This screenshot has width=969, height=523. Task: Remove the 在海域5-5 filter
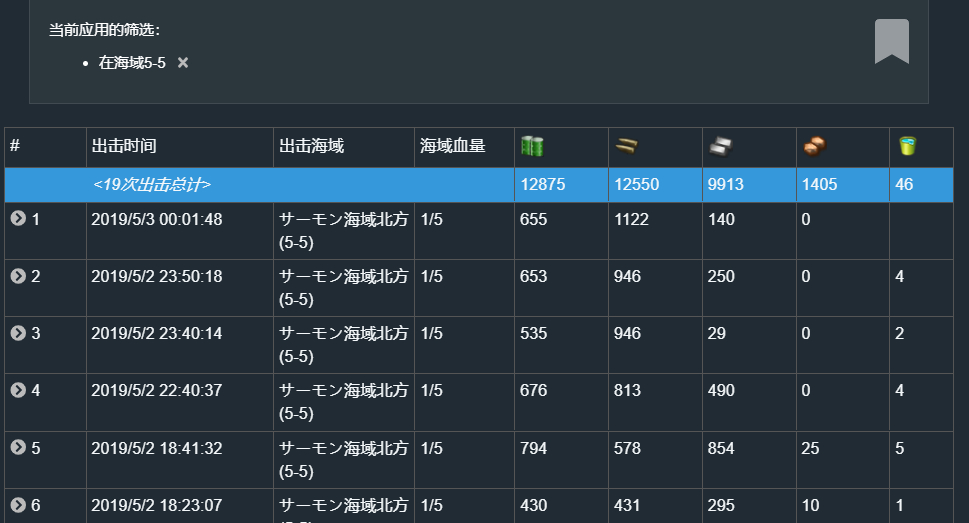pyautogui.click(x=183, y=62)
